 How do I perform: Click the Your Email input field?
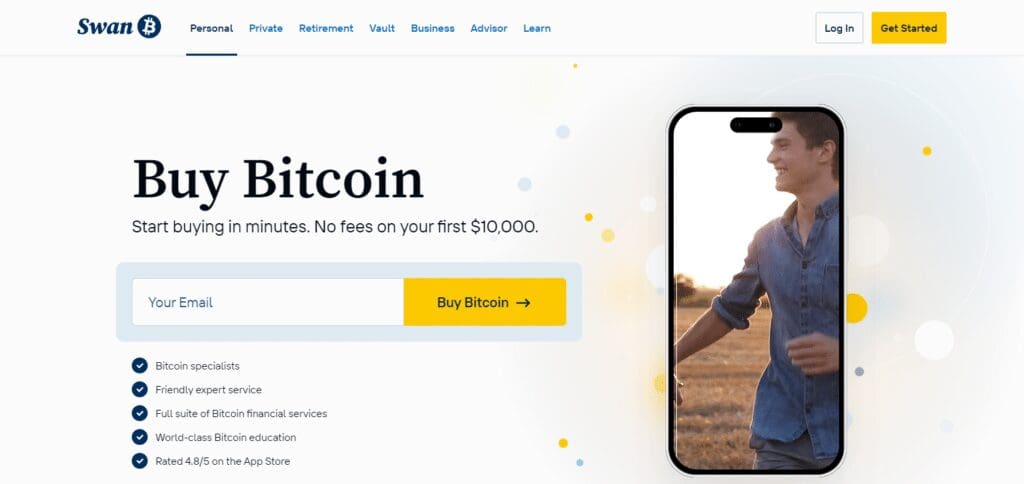pos(268,302)
